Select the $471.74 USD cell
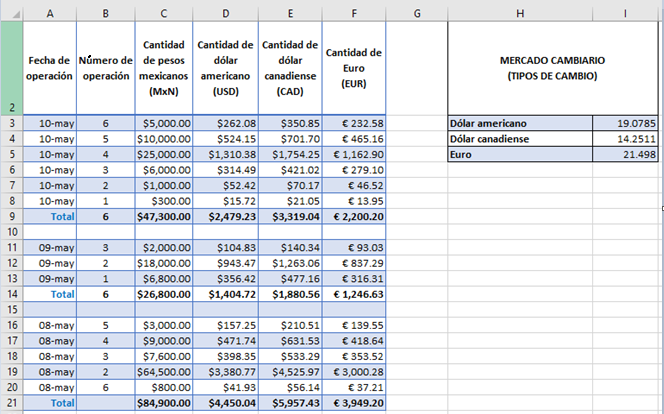The image size is (664, 414). 226,341
